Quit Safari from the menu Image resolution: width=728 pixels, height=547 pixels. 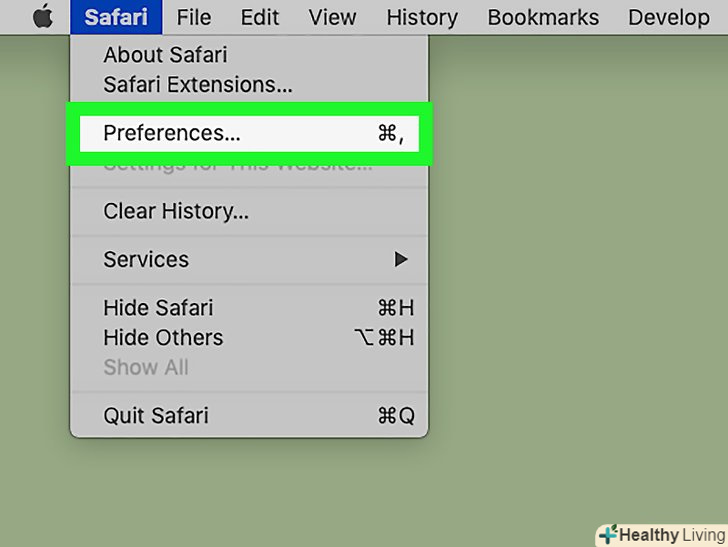156,415
